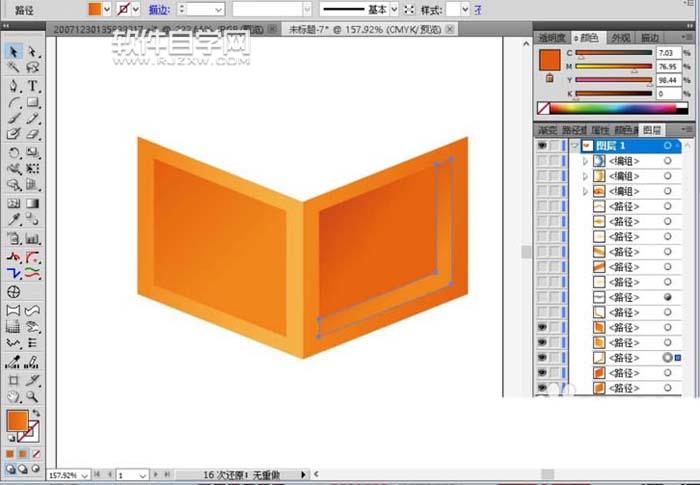
Task: Select the Type tool
Action: pos(33,86)
